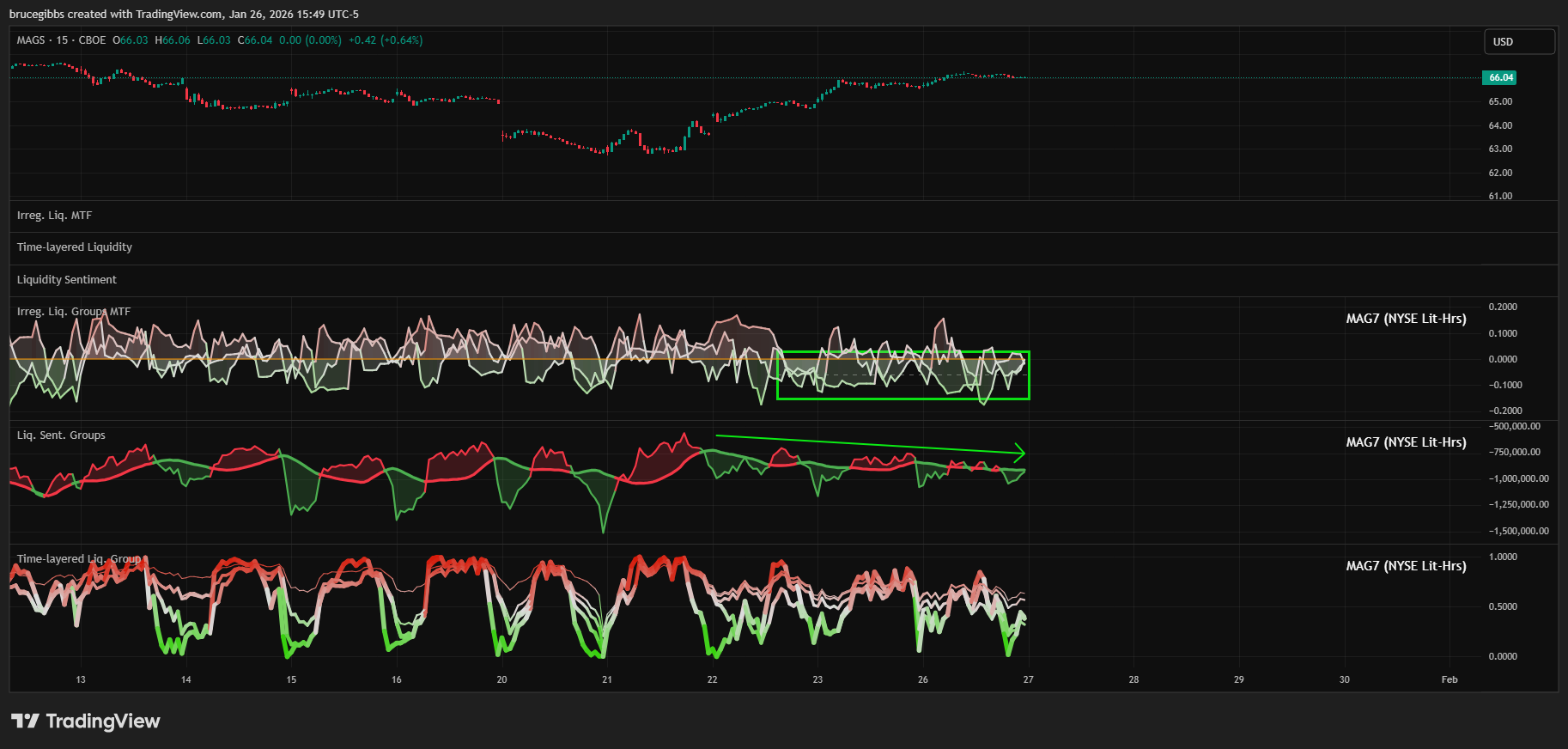This screenshot has width=1568, height=749.
Task: Select the Time-layered Liq. Group indicator label
Action: point(79,559)
